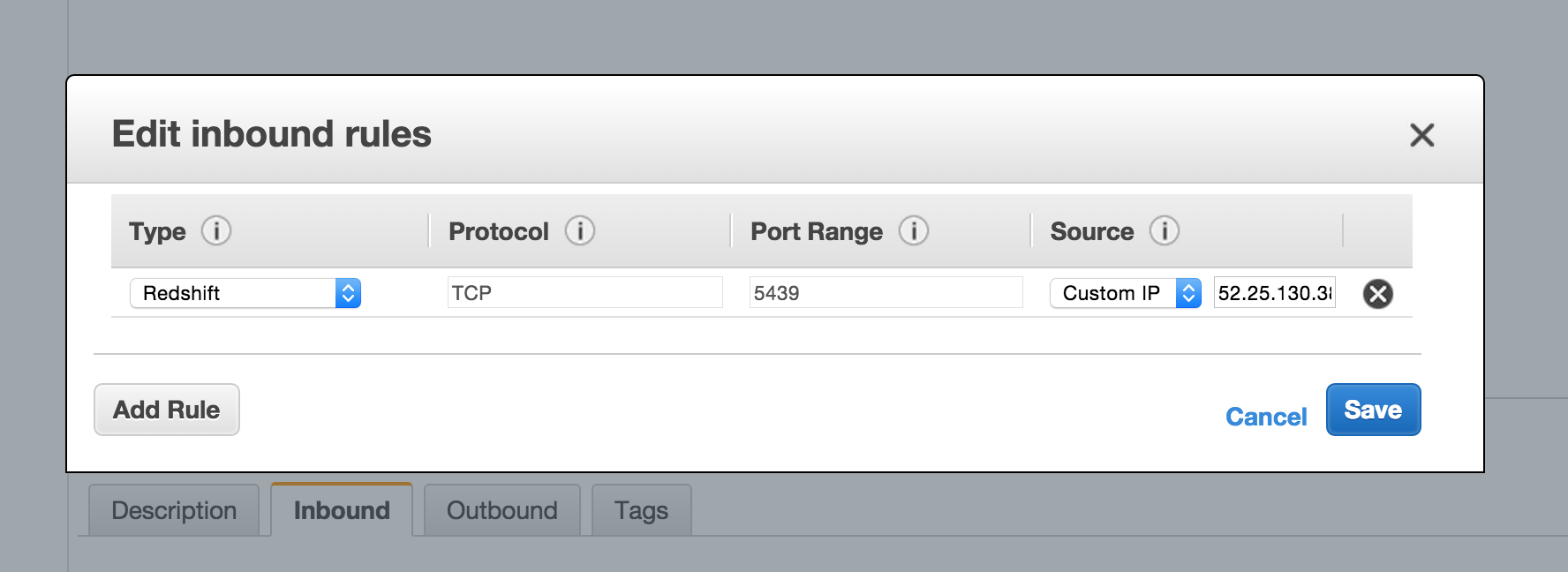Image resolution: width=1568 pixels, height=572 pixels.
Task: Go to the Tags tab
Action: click(x=642, y=510)
